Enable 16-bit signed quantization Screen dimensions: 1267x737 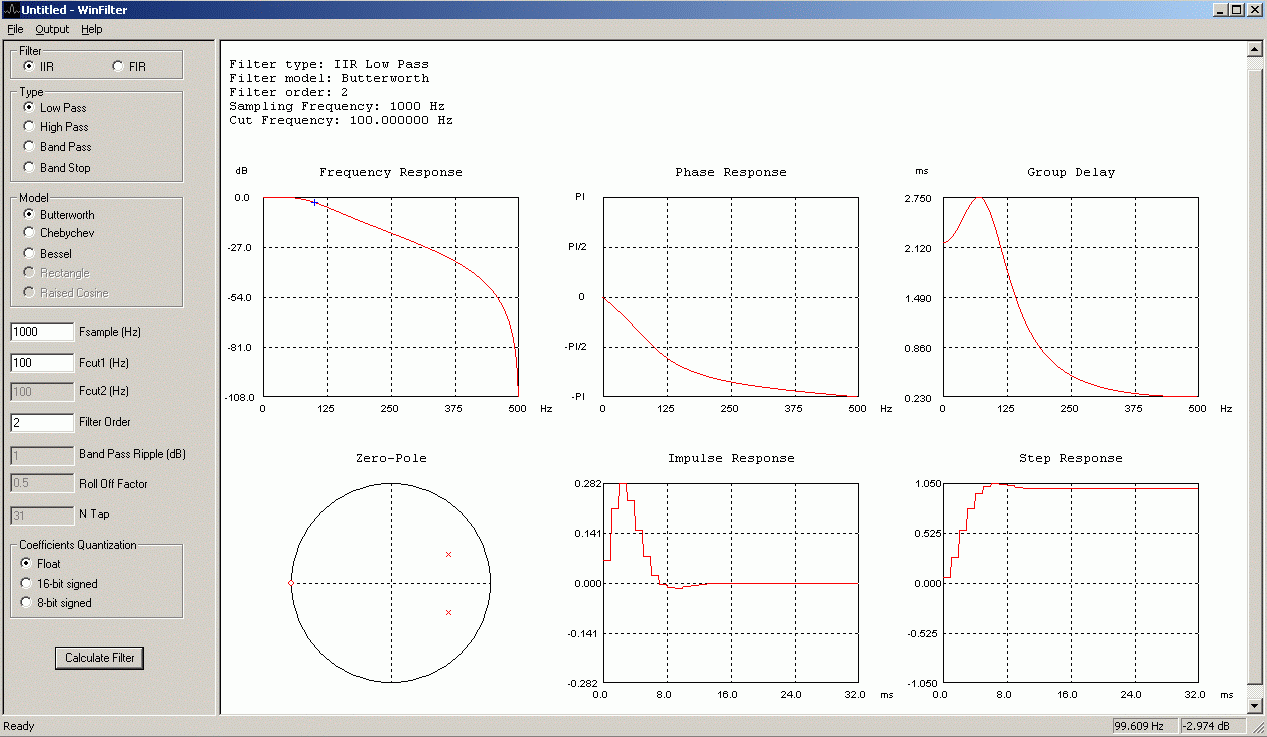pyautogui.click(x=59, y=584)
